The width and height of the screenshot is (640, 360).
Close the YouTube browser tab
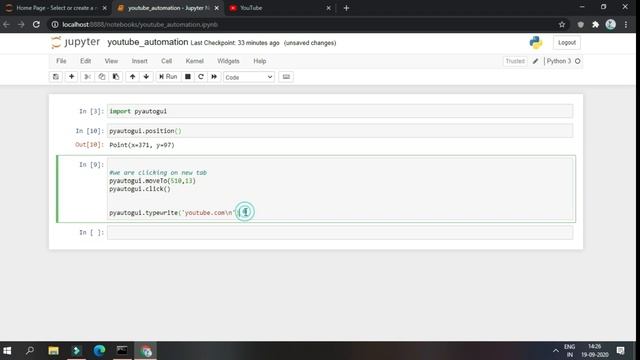(x=328, y=8)
